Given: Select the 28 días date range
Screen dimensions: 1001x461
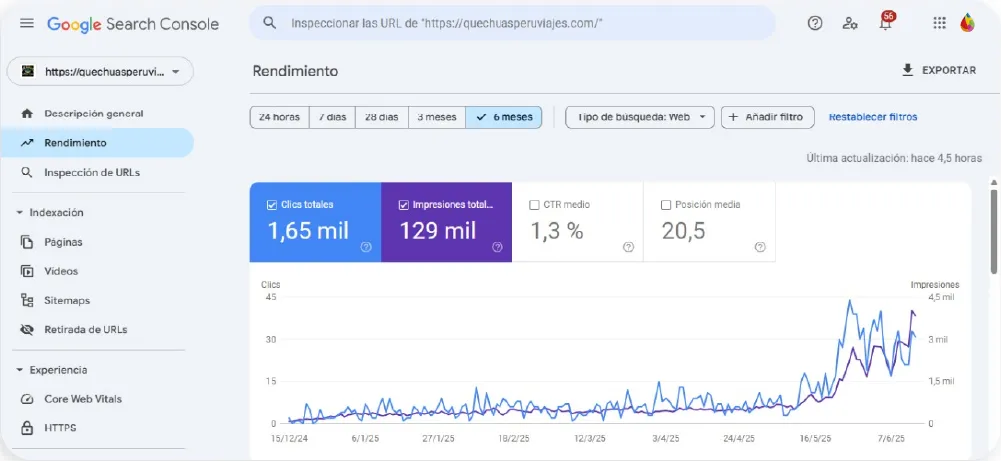Looking at the screenshot, I should pos(382,117).
